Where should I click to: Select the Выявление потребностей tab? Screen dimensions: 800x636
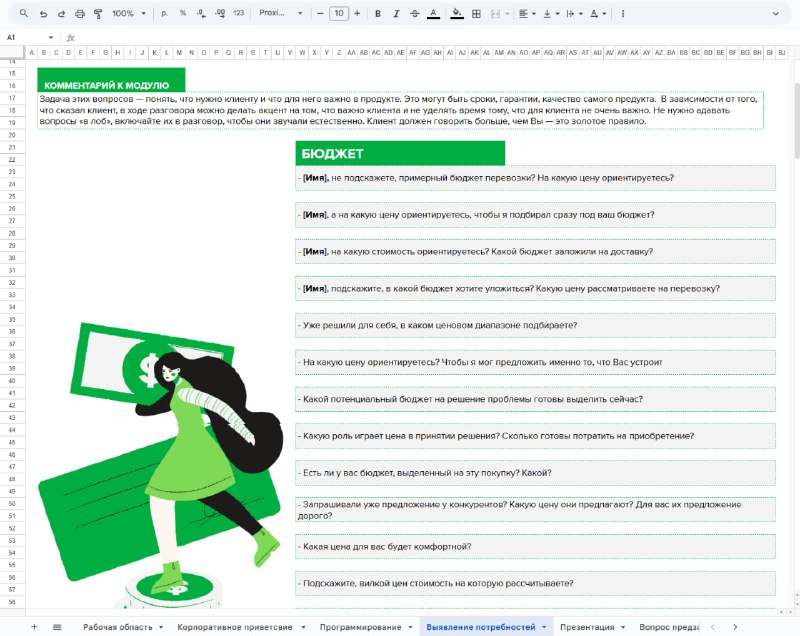pos(481,627)
